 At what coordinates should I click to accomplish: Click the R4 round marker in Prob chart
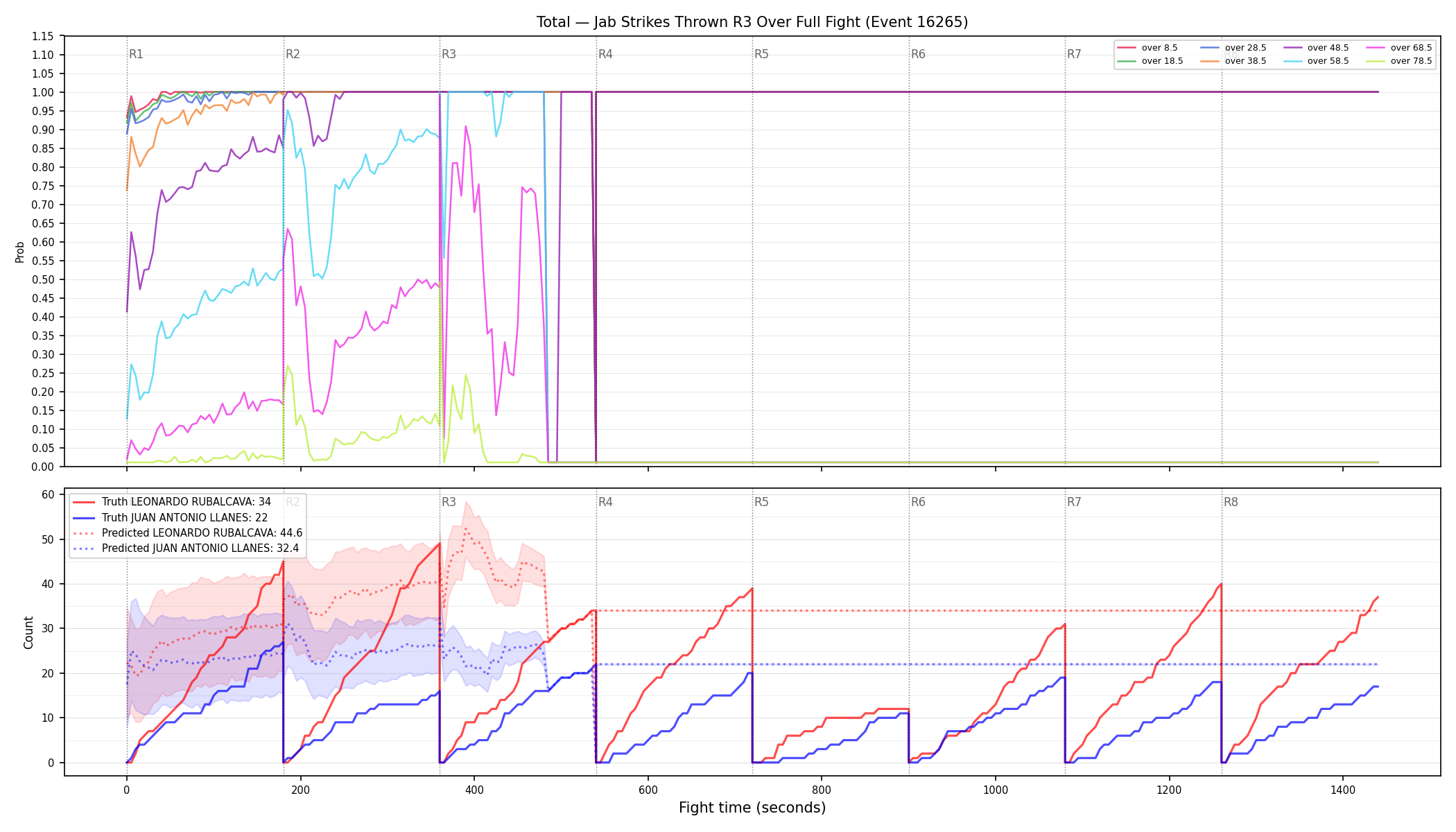[605, 54]
